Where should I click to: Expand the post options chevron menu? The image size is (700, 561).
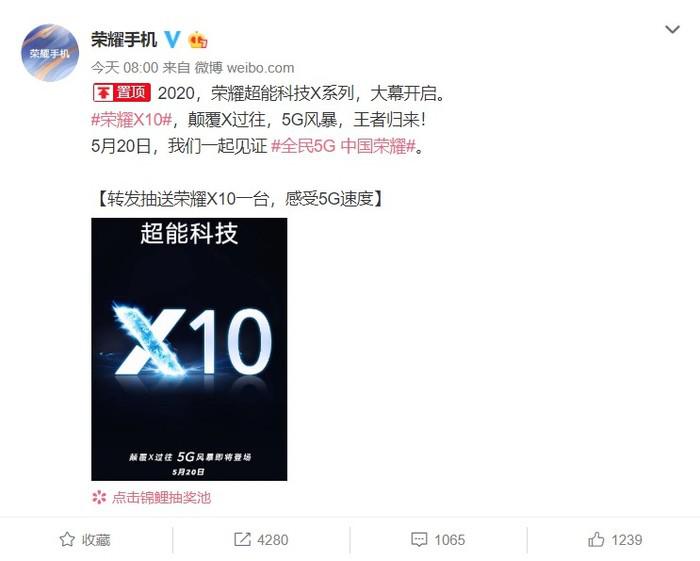[x=672, y=30]
